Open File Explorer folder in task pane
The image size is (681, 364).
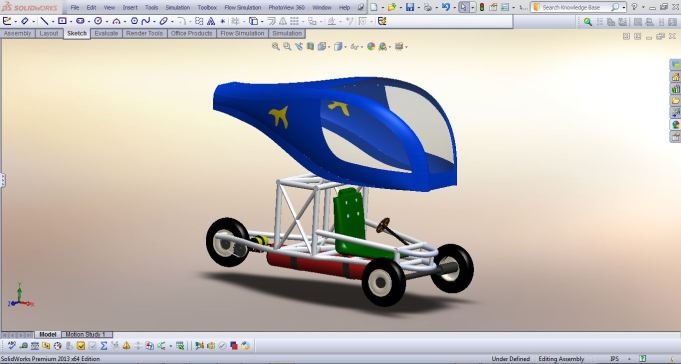tap(675, 101)
